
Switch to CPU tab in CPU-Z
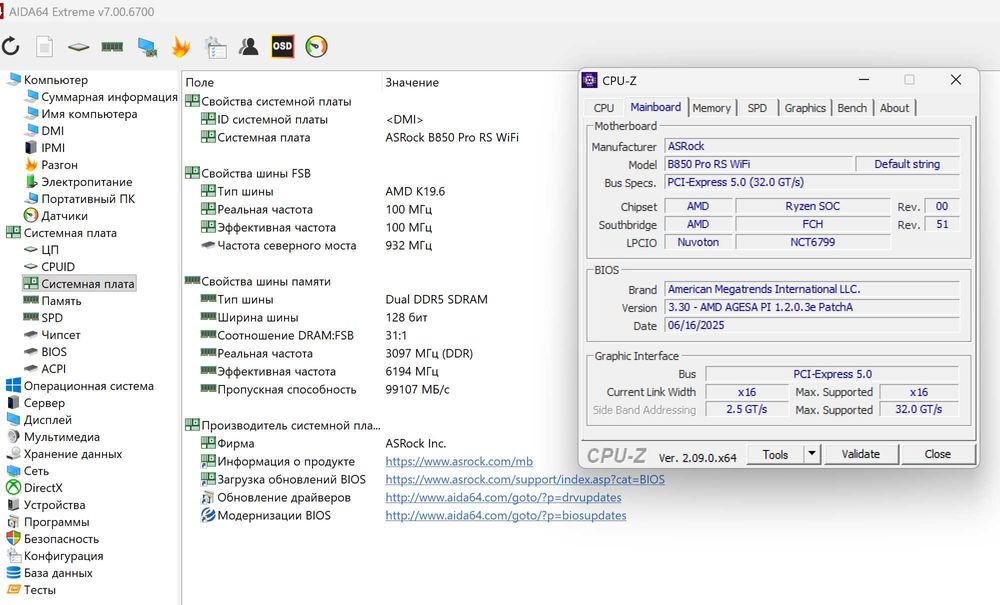(x=603, y=108)
